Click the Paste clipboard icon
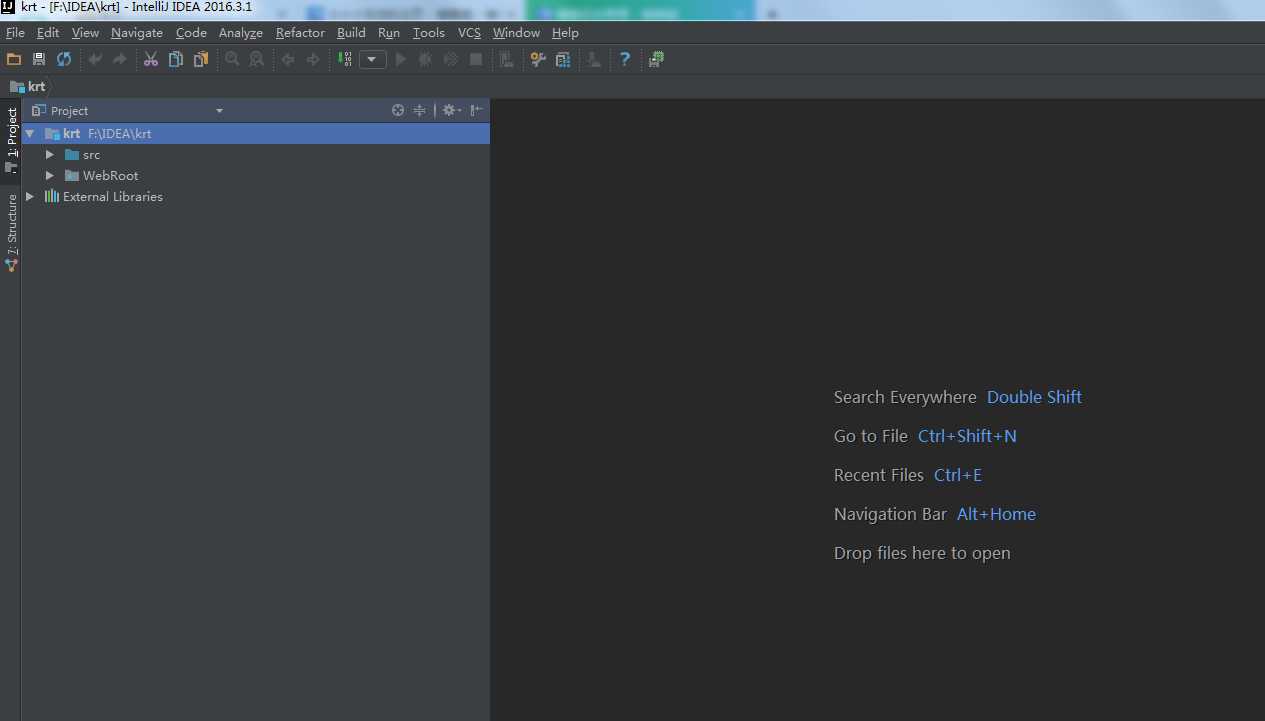 [201, 59]
